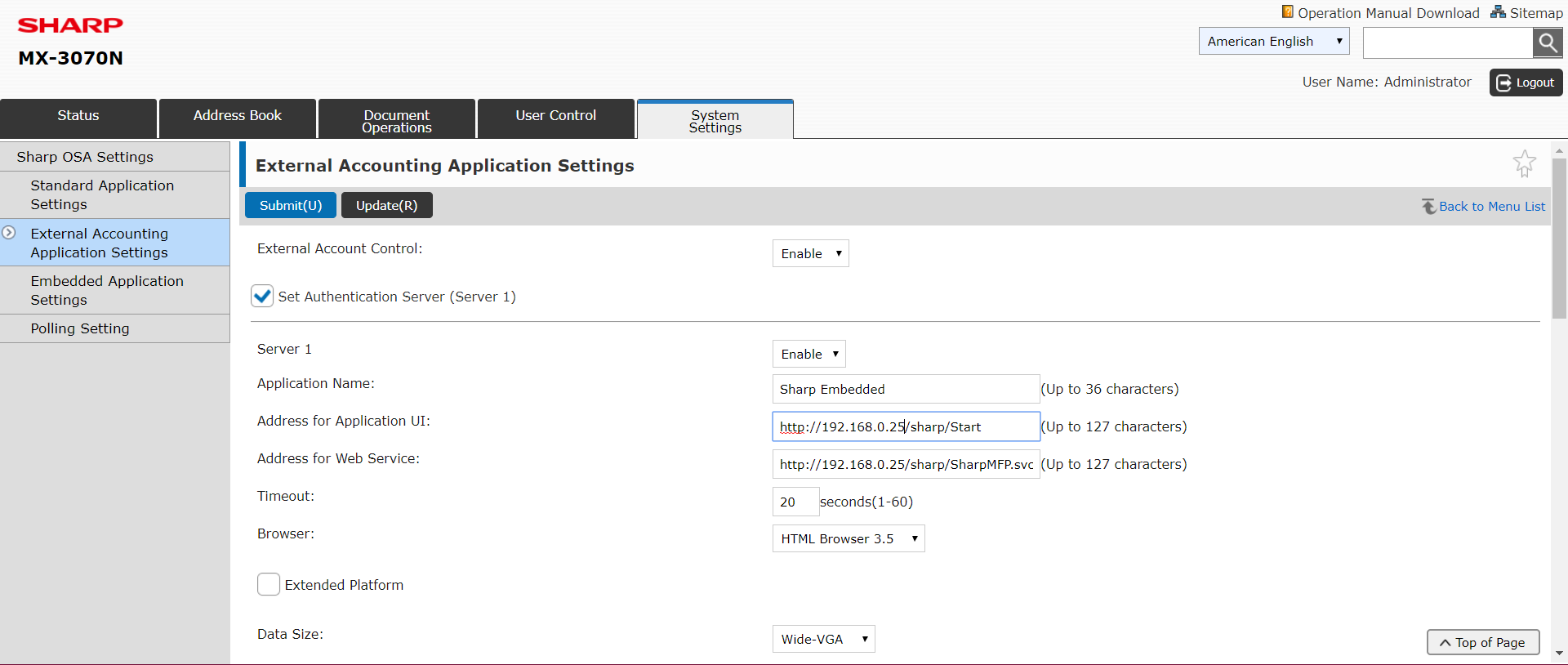Click the favorites star icon
This screenshot has width=1568, height=665.
[x=1524, y=163]
